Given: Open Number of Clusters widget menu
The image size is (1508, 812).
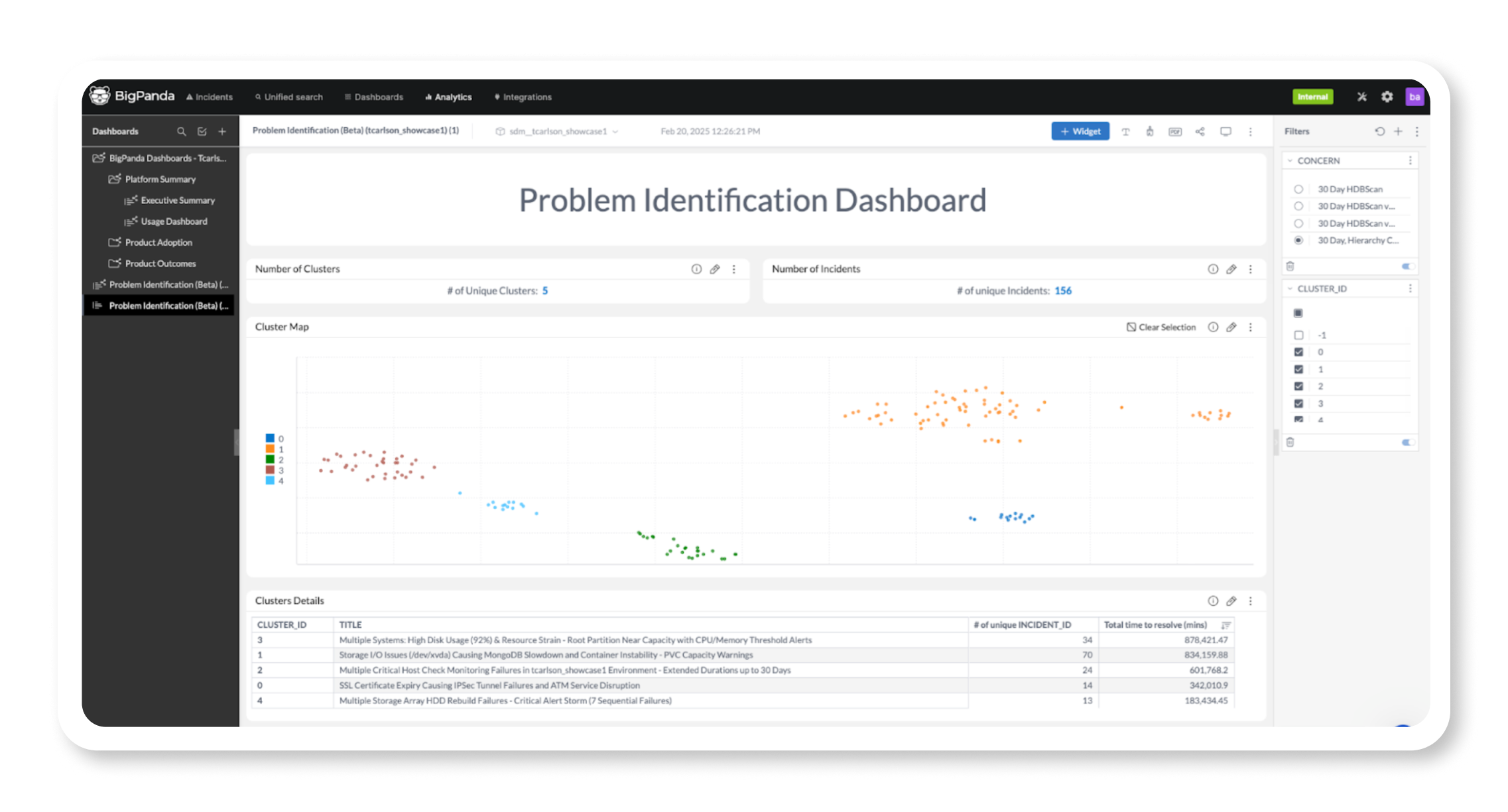Looking at the screenshot, I should [733, 268].
